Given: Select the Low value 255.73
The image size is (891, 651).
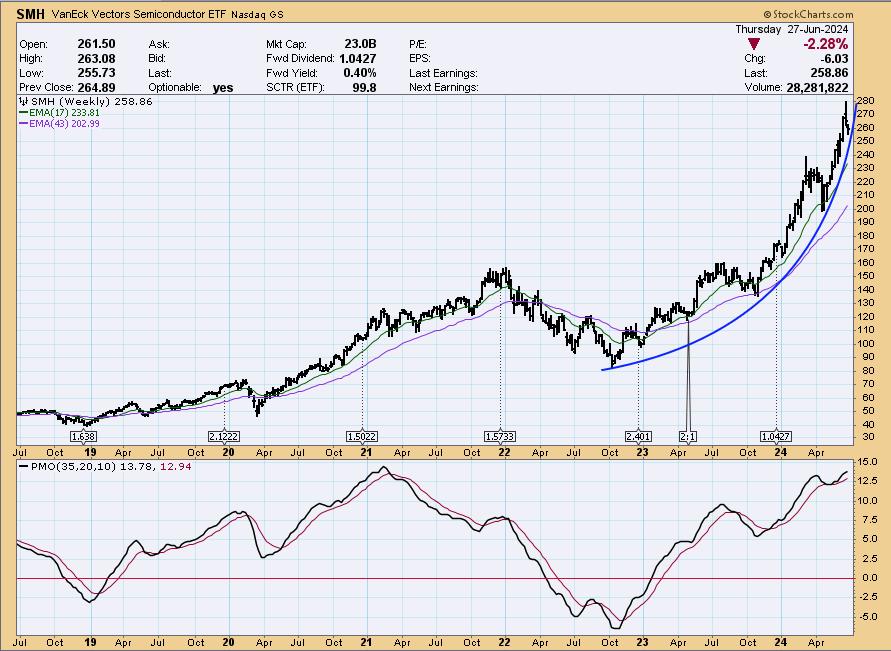Looking at the screenshot, I should click(96, 73).
